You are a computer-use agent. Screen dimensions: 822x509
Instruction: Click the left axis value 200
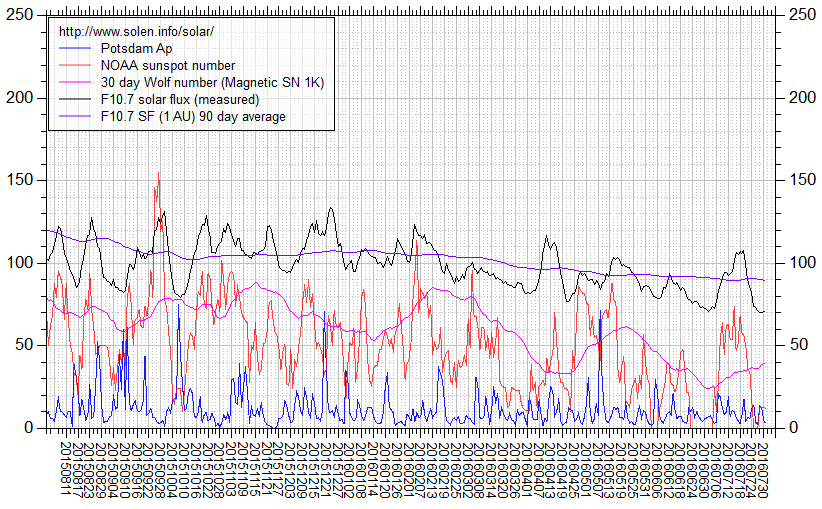tap(19, 98)
